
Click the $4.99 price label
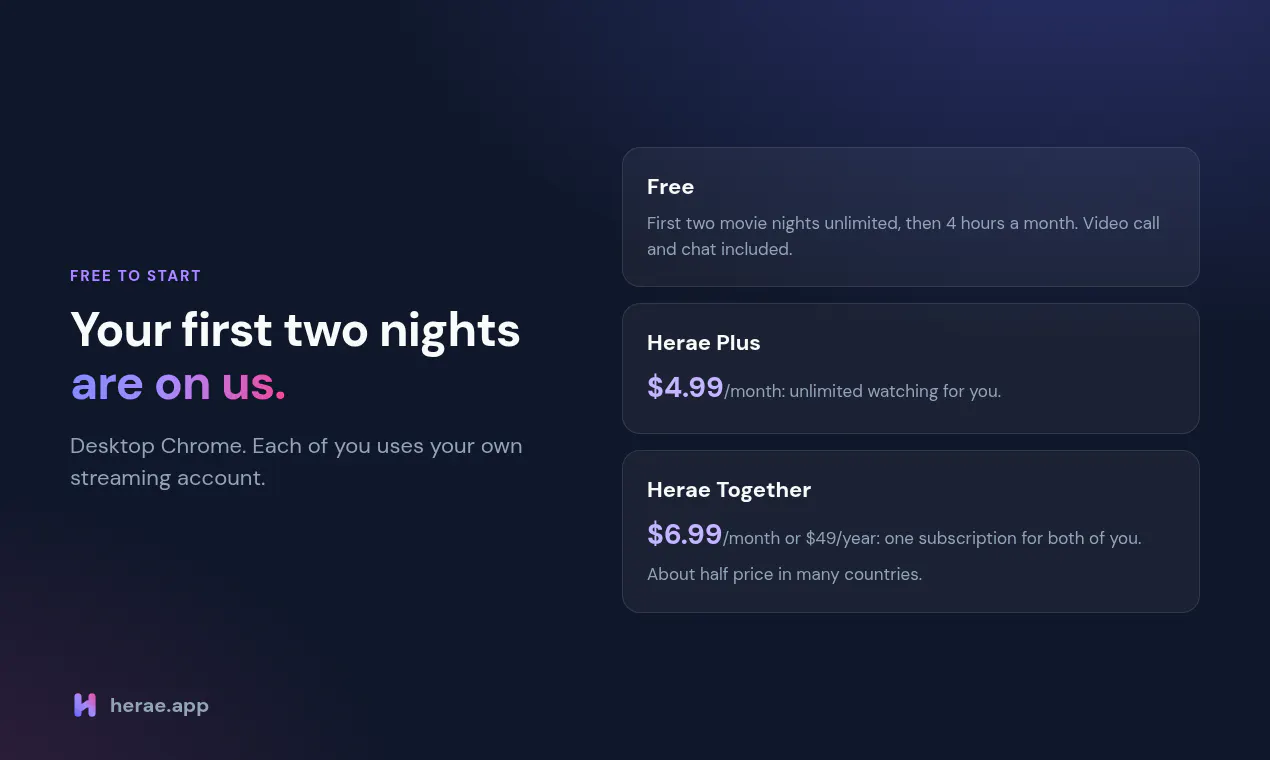coord(685,387)
